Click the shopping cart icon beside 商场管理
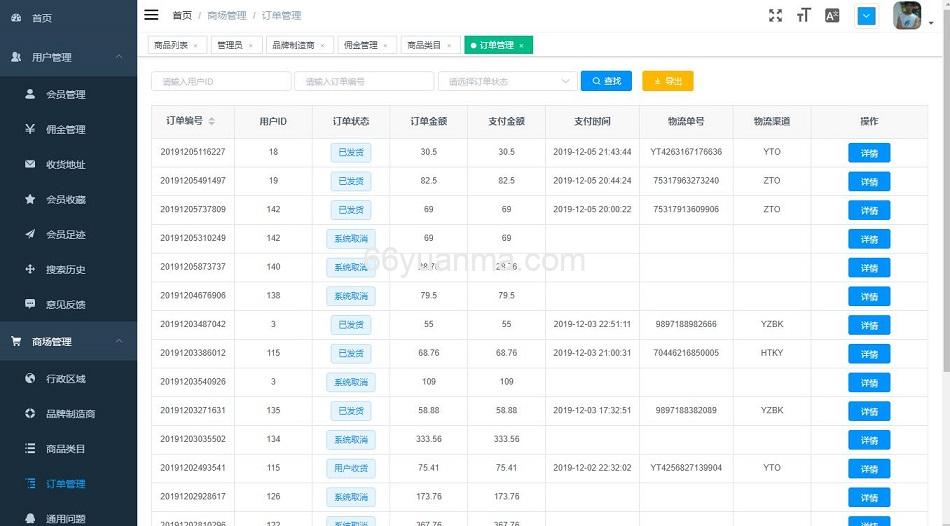This screenshot has width=950, height=526. point(16,341)
